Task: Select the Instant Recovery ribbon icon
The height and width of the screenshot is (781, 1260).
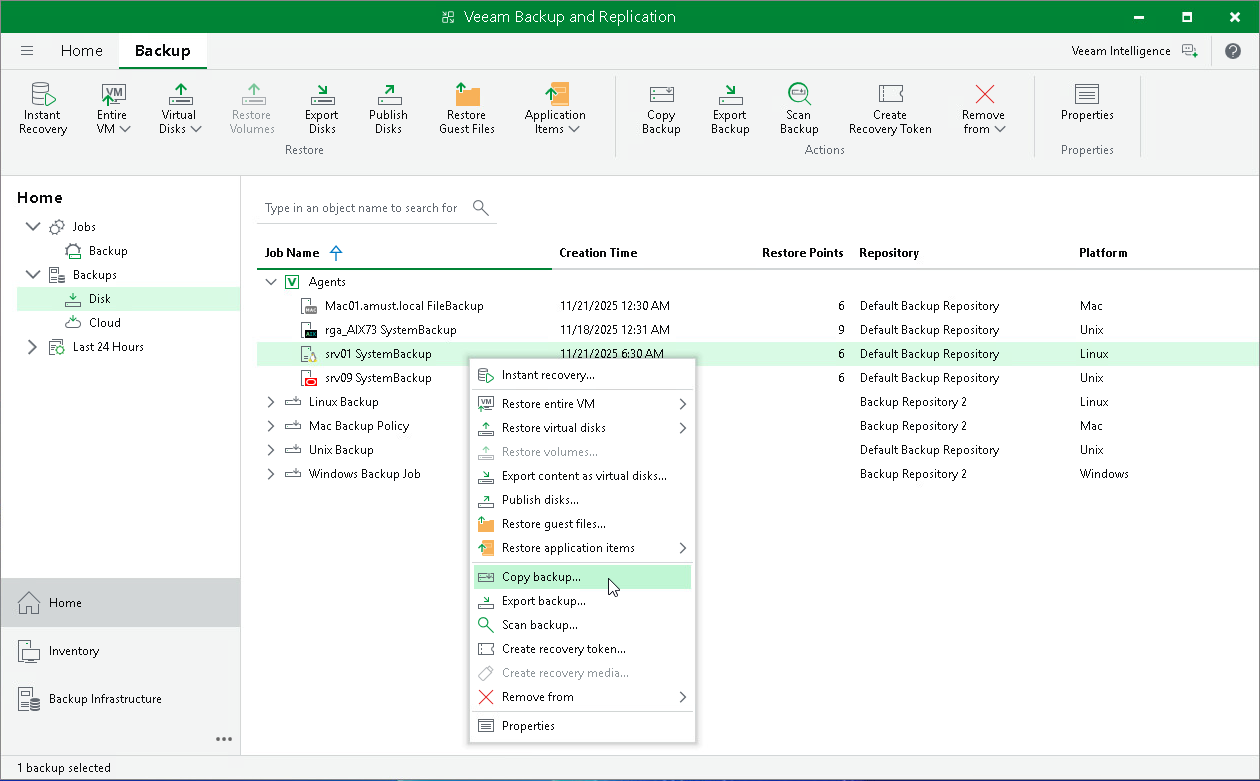Action: click(x=42, y=107)
